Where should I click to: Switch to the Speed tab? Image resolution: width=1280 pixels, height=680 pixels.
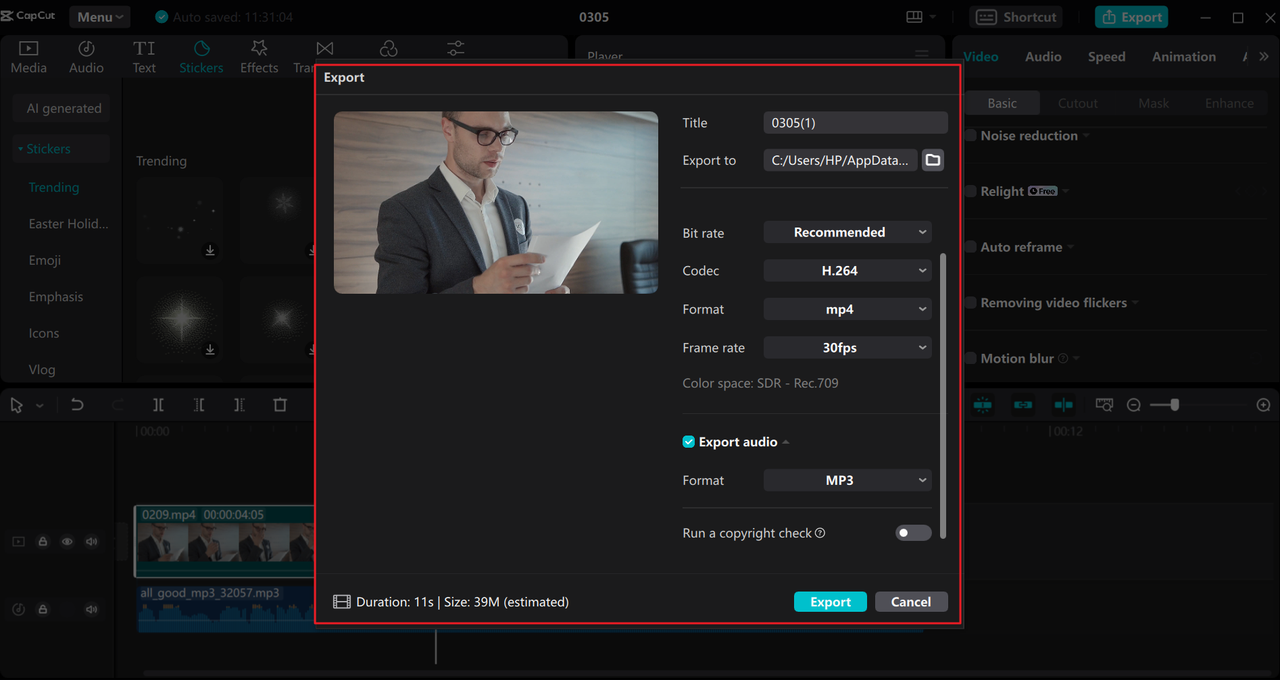tap(1106, 57)
